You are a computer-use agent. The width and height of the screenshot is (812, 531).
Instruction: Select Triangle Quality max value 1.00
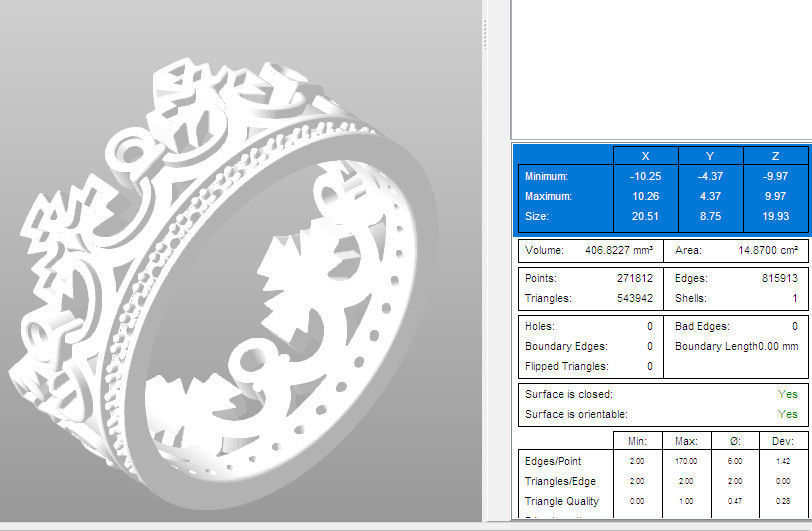686,501
